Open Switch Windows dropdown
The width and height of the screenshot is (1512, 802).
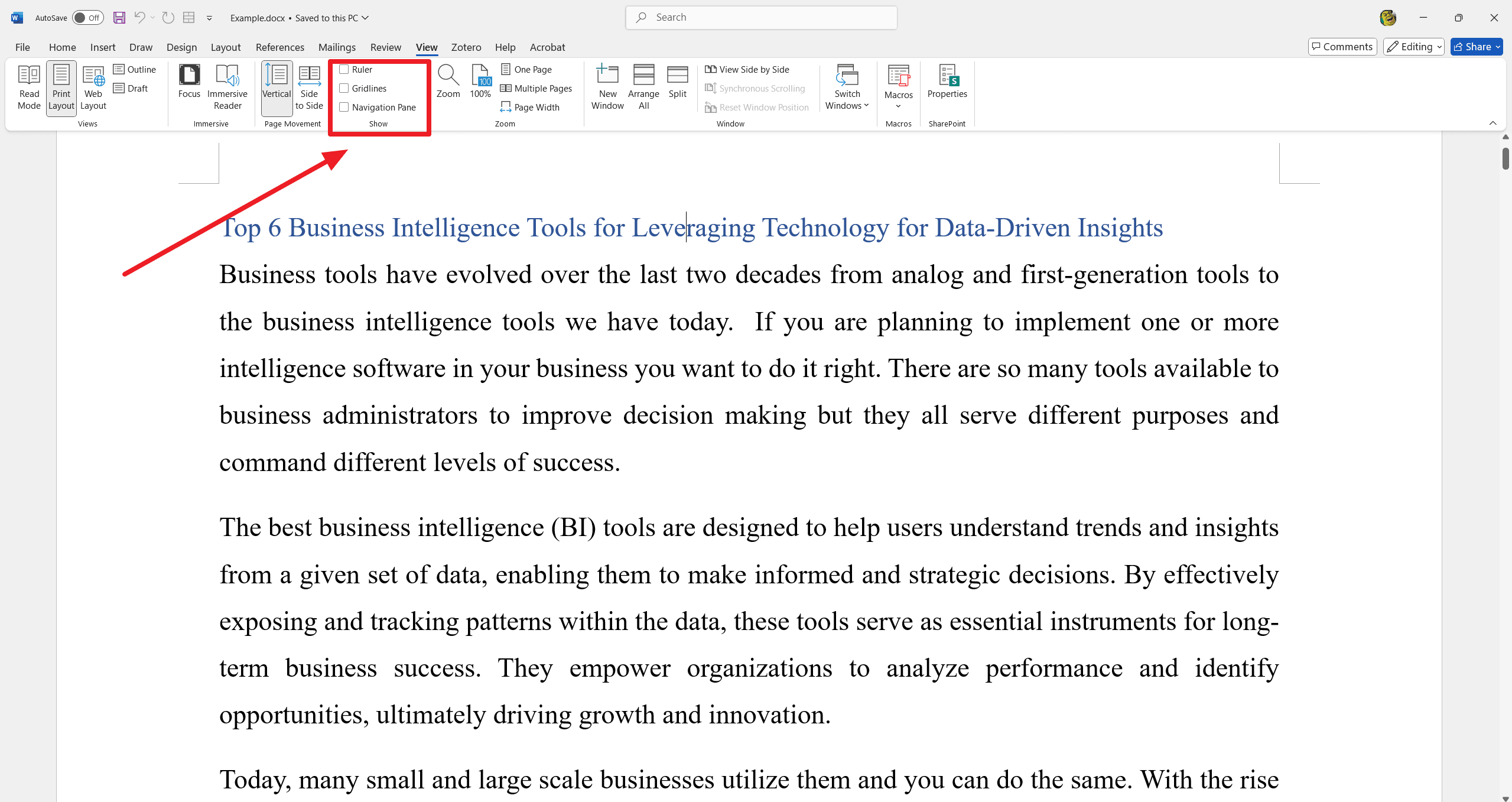click(847, 87)
